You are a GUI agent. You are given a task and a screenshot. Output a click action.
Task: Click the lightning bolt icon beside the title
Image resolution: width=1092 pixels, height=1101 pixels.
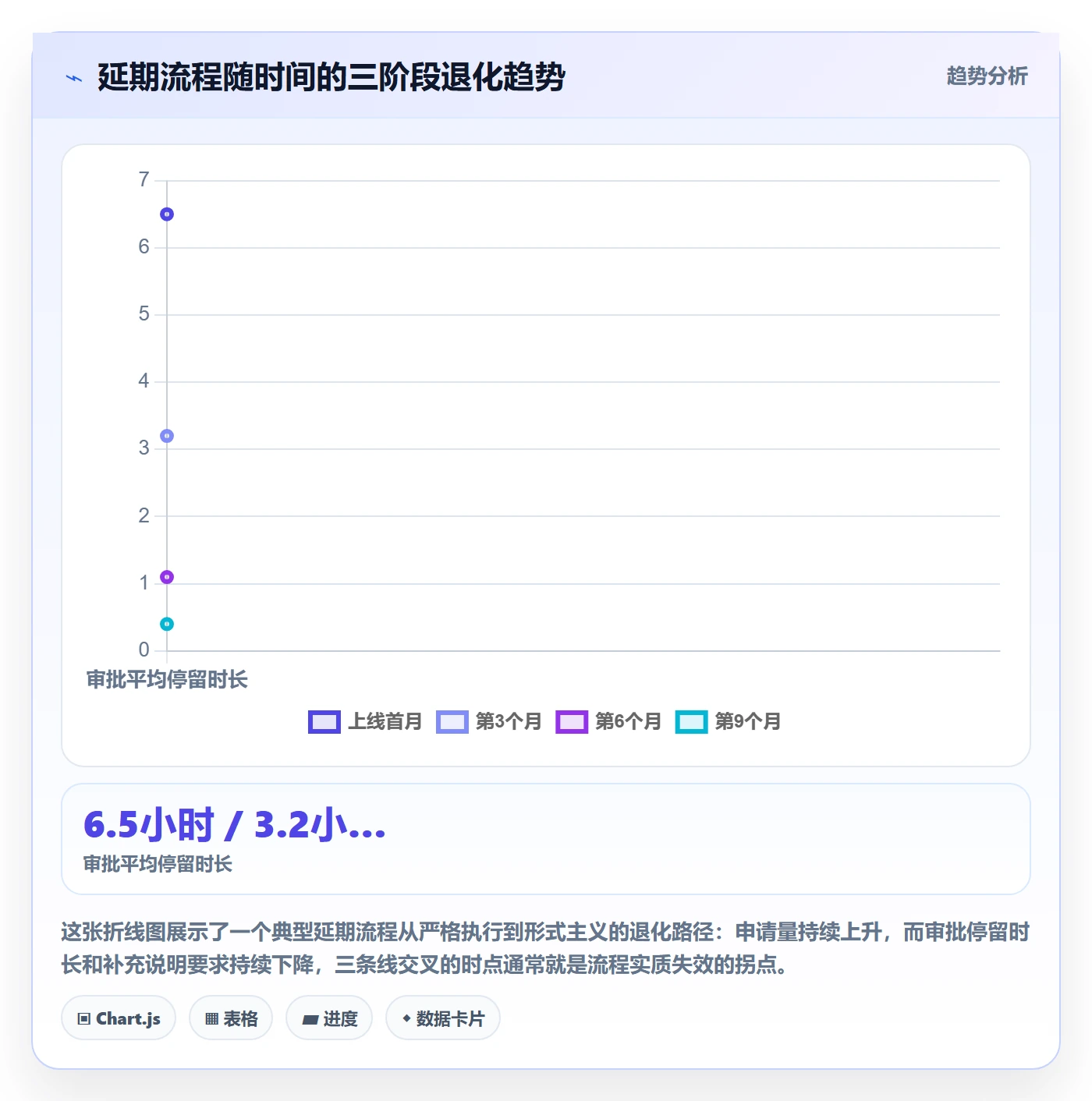click(74, 78)
